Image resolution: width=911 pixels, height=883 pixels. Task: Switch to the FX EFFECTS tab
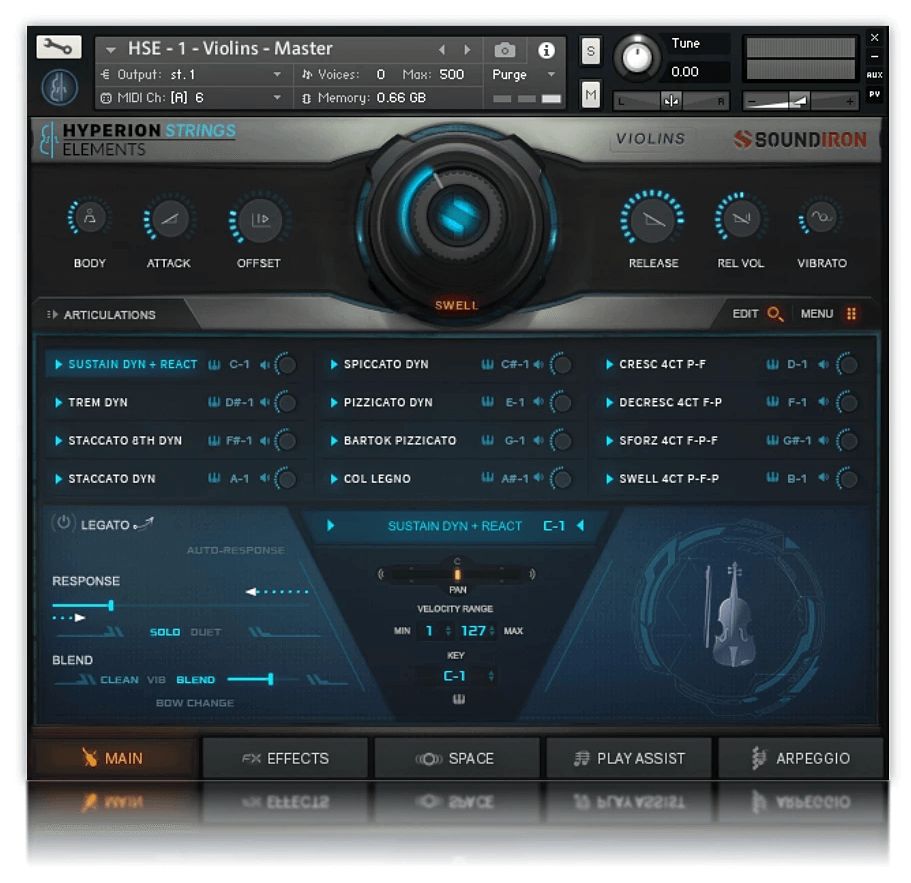[x=286, y=758]
